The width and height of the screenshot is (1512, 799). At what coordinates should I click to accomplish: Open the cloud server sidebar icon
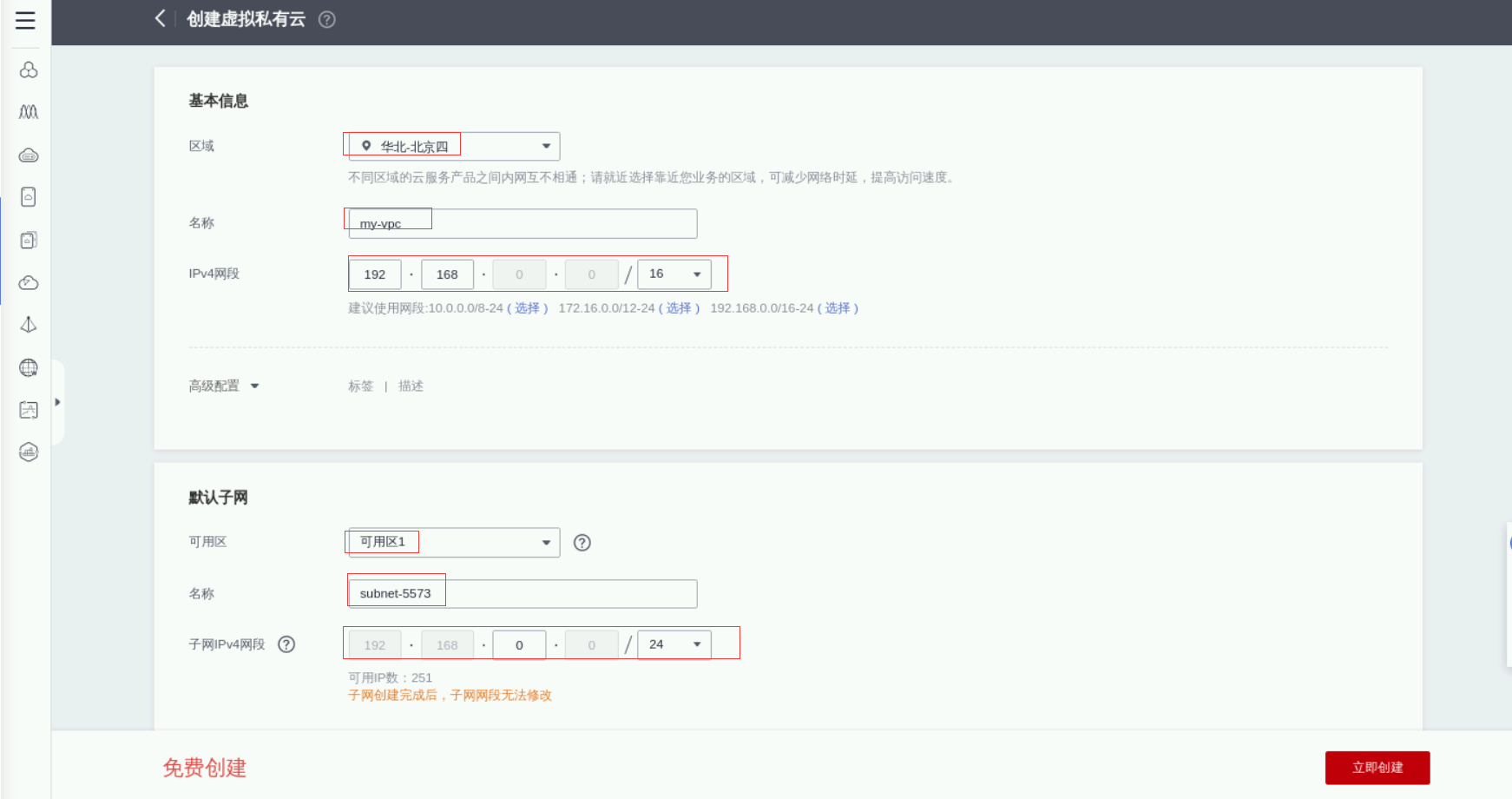(x=29, y=155)
